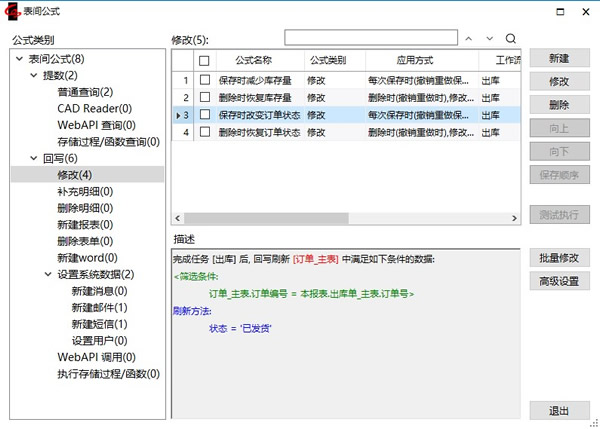The image size is (600, 429).
Task: Collapse the 表间公式(8) tree node
Action: pyautogui.click(x=19, y=60)
